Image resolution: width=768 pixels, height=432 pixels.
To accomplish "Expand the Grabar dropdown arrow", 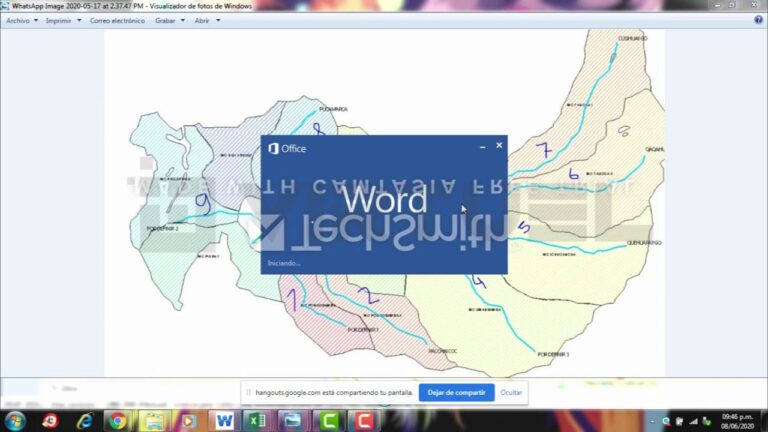I will [183, 21].
